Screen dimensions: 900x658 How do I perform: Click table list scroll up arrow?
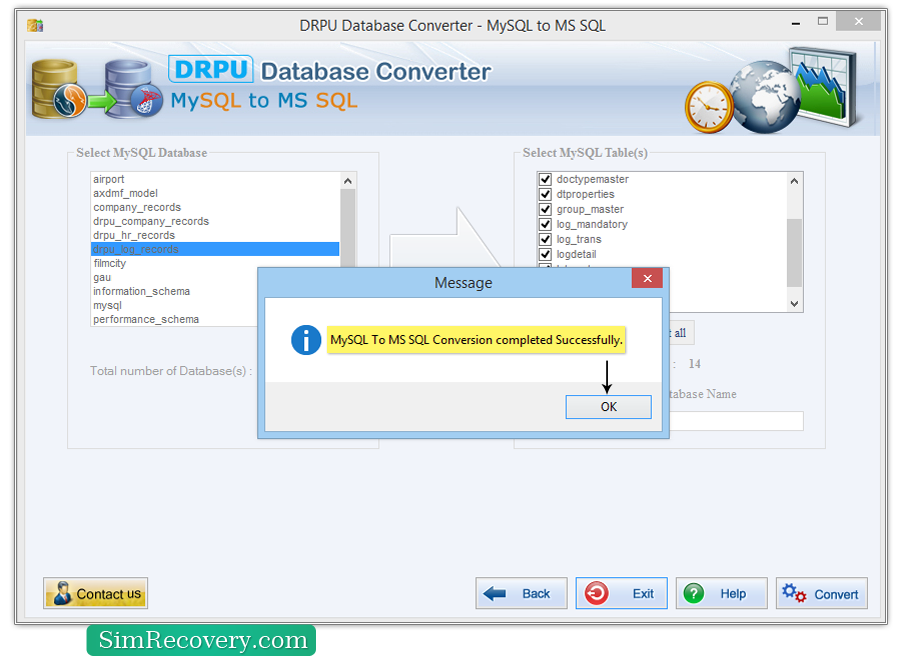tap(794, 181)
